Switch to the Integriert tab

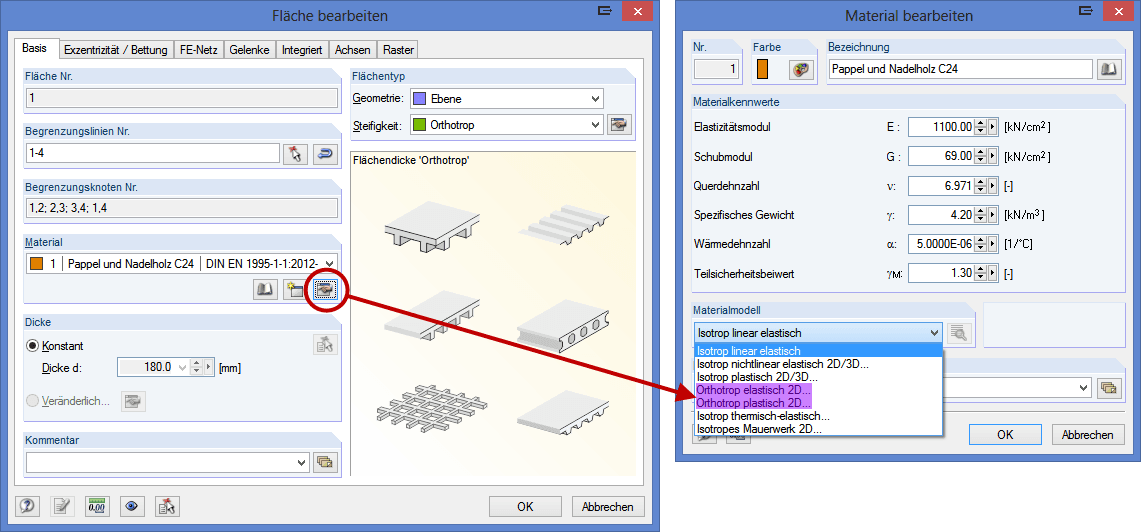point(302,50)
